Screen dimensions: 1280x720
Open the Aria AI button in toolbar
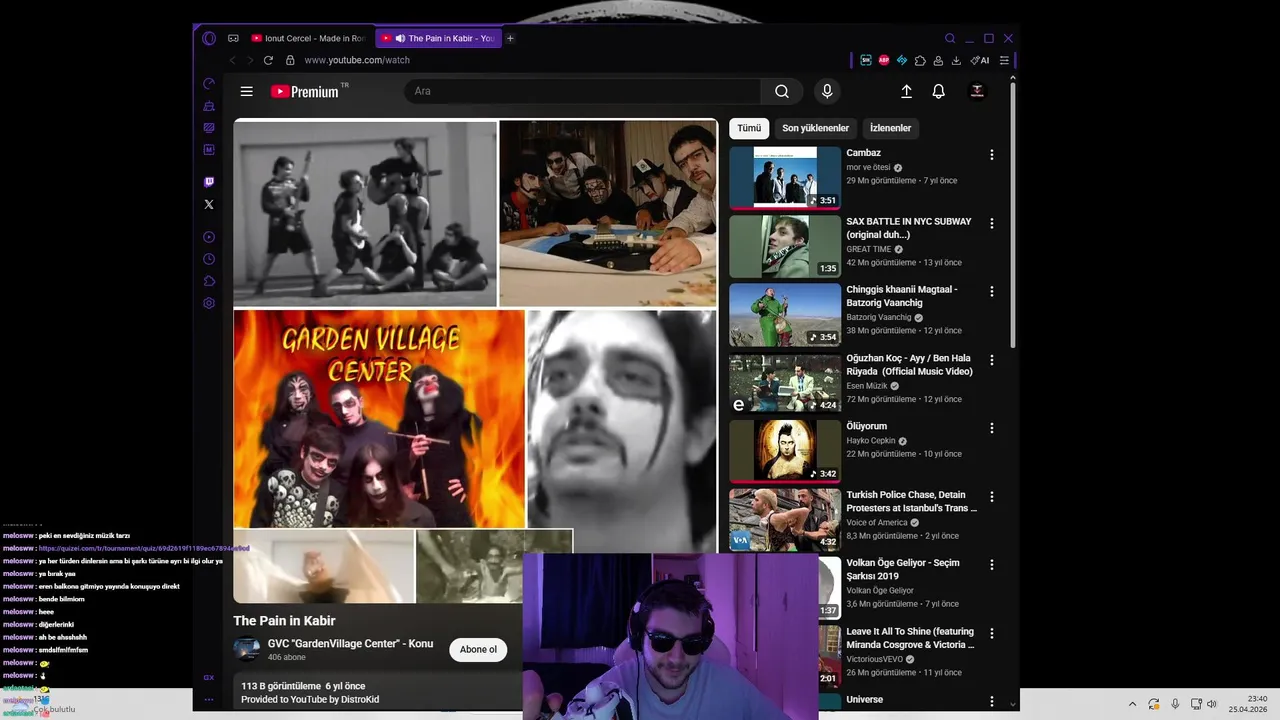(x=980, y=60)
